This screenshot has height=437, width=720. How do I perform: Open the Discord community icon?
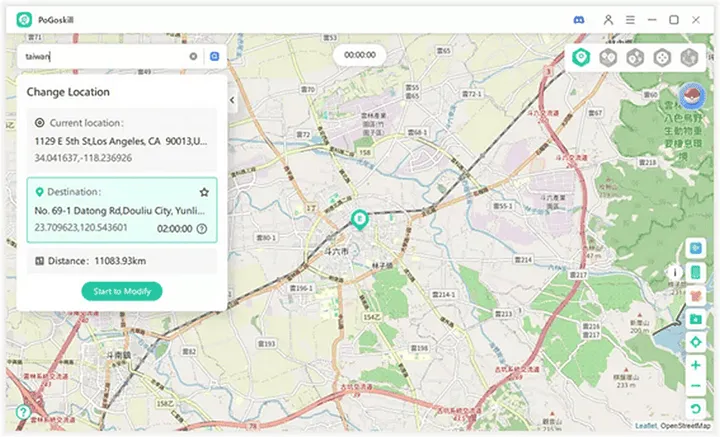[x=580, y=19]
